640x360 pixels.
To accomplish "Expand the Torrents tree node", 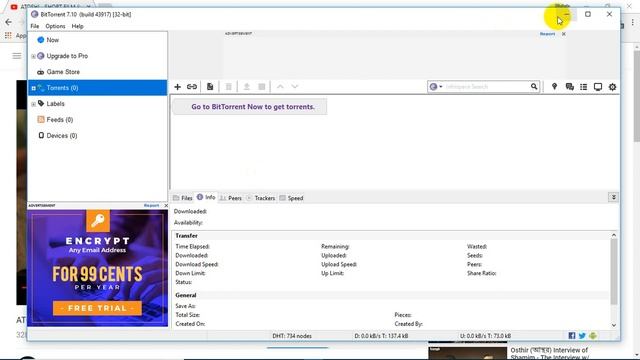I will click(33, 88).
